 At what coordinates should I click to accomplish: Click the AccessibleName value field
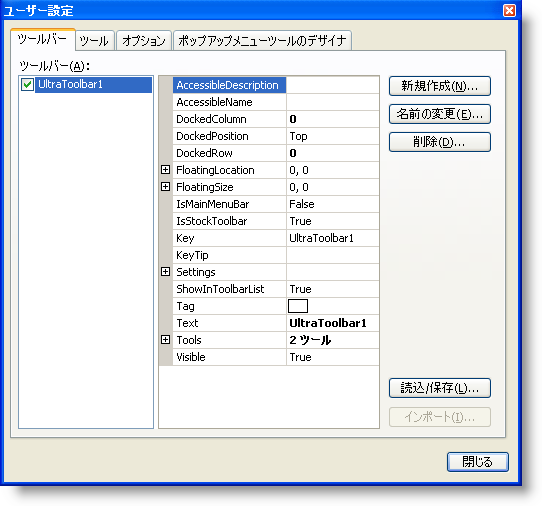(x=333, y=102)
